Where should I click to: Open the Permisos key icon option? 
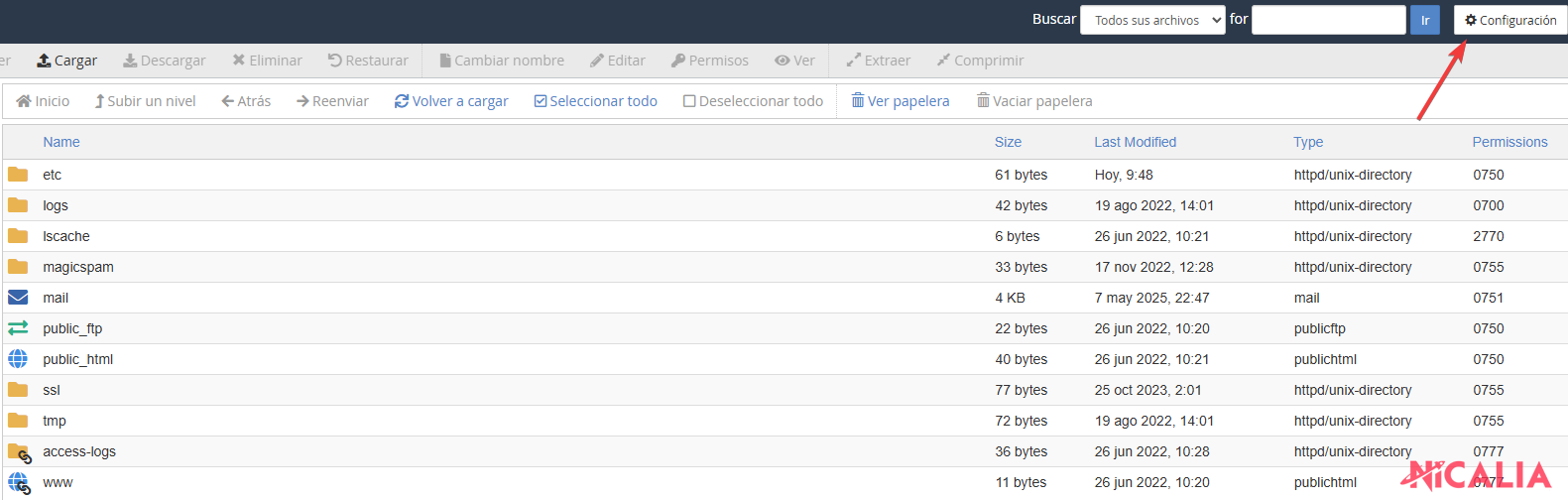click(x=678, y=61)
